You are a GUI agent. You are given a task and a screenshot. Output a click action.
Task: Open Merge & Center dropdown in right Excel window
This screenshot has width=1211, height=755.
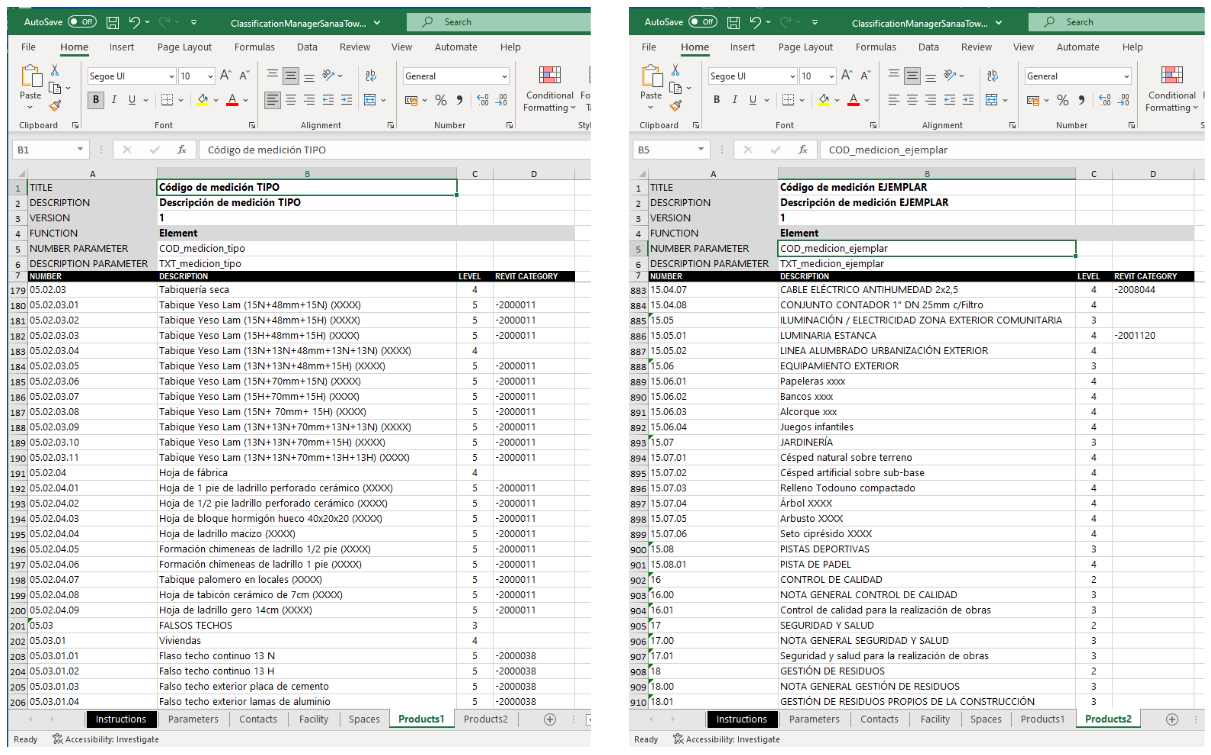pos(1005,100)
